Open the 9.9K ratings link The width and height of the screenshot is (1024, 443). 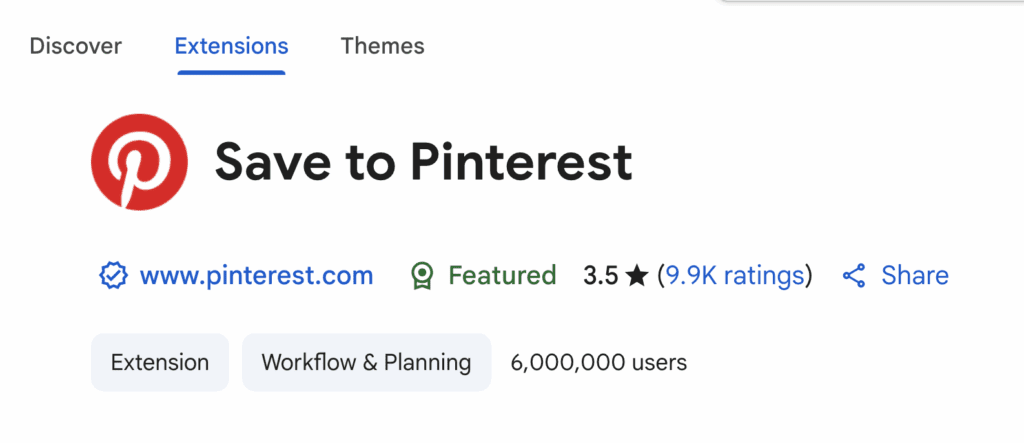[735, 276]
